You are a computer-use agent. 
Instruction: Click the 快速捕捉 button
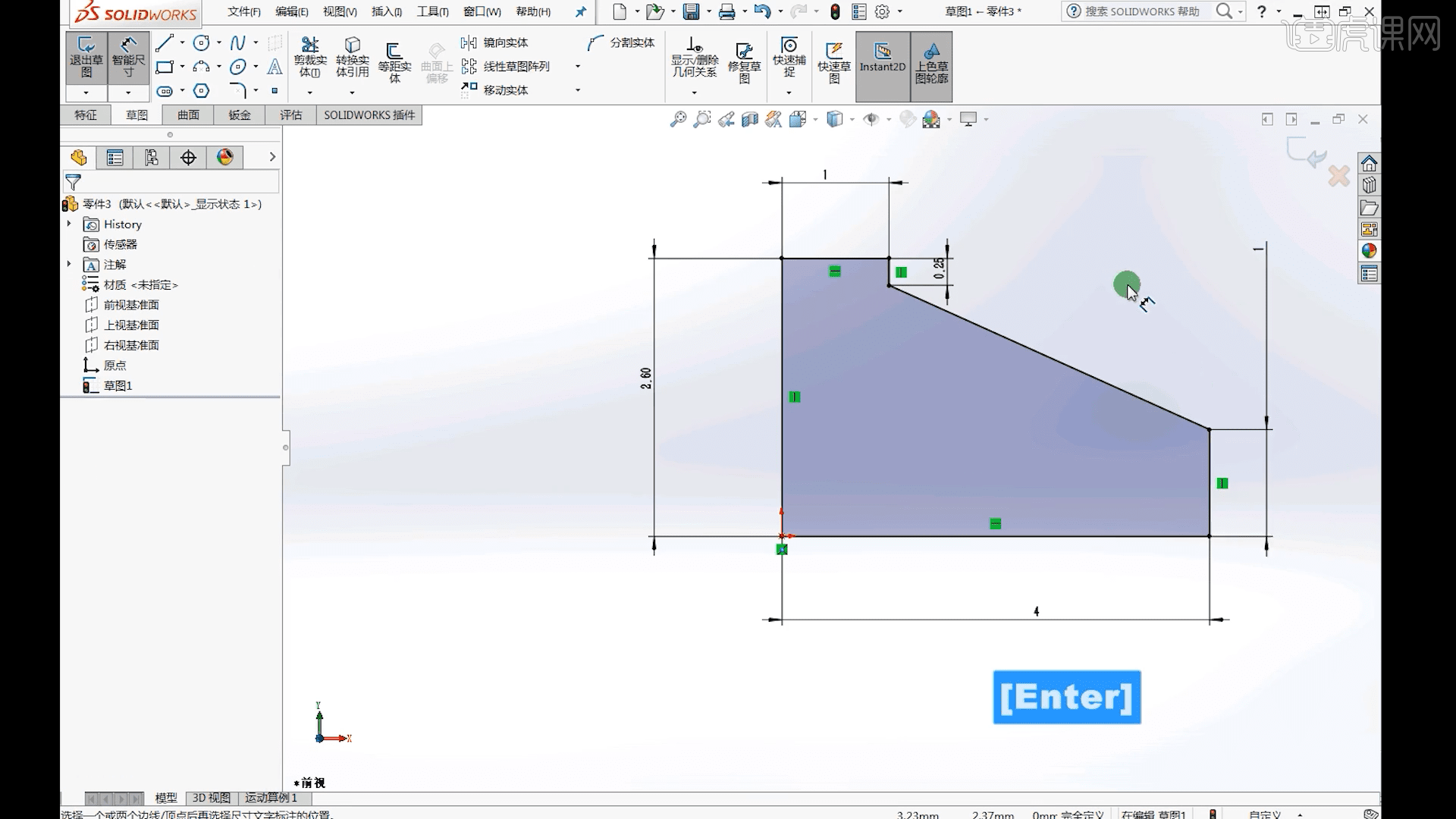click(x=789, y=61)
